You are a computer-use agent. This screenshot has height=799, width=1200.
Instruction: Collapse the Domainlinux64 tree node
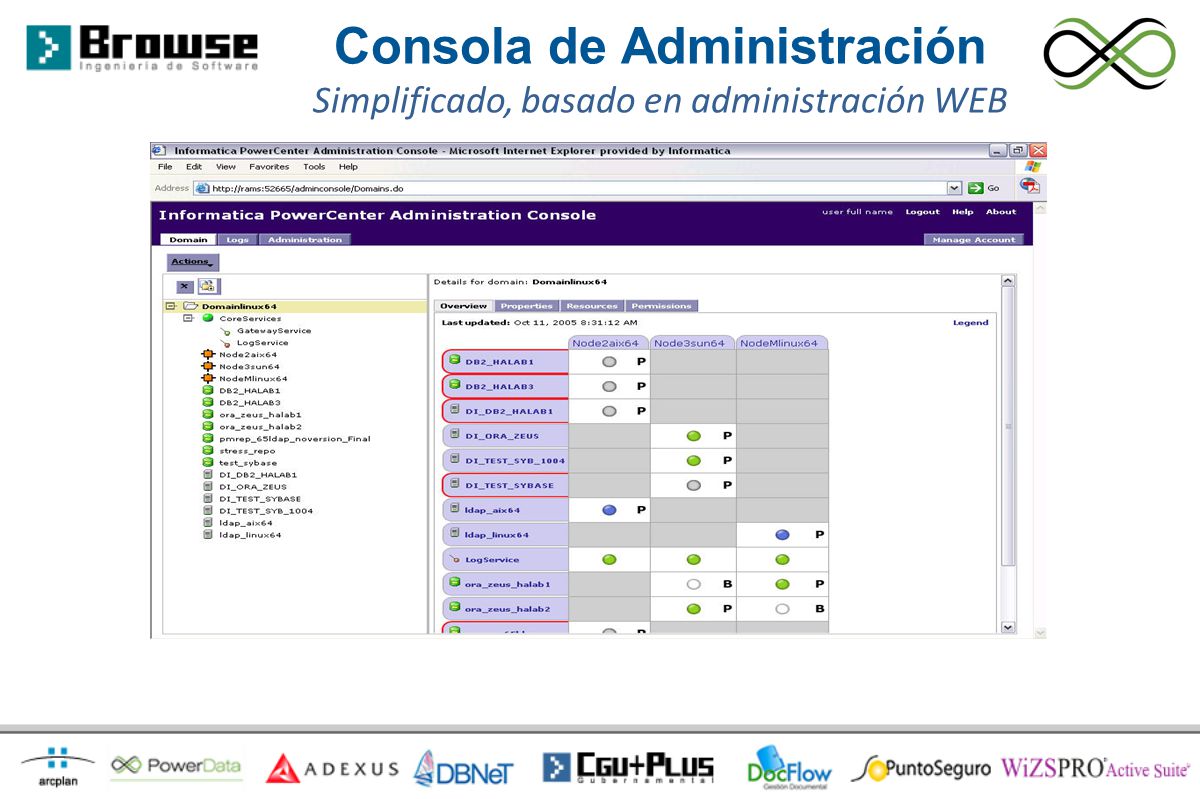pos(171,307)
